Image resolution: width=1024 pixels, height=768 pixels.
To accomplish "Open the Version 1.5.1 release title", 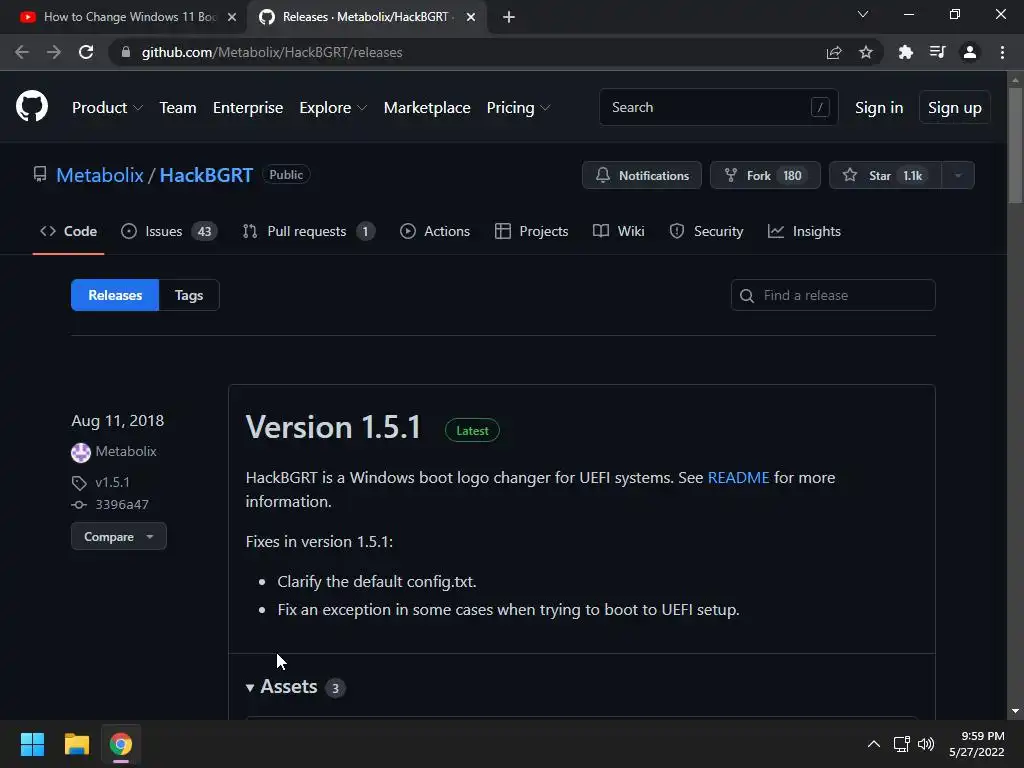I will (334, 427).
